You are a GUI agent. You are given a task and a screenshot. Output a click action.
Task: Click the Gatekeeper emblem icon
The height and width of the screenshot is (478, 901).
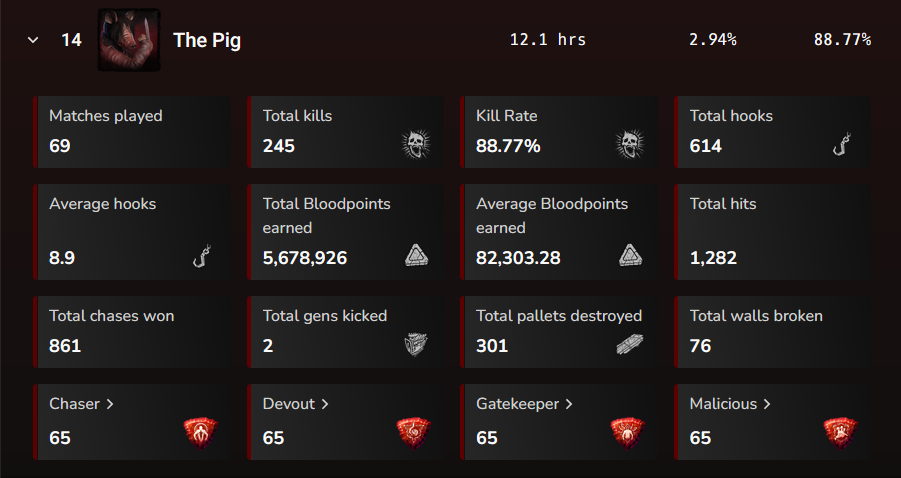pyautogui.click(x=629, y=433)
